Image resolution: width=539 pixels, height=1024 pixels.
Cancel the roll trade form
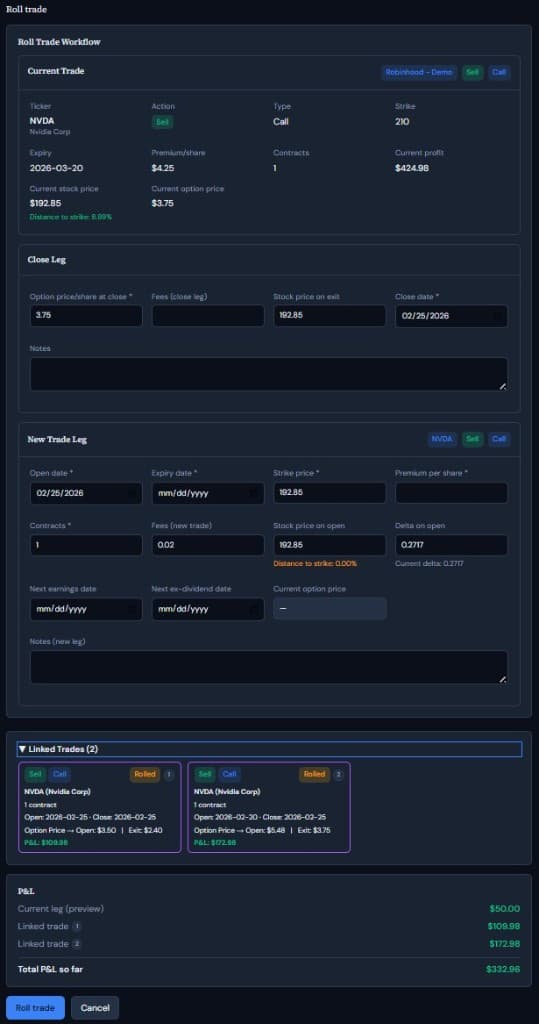click(x=95, y=1008)
